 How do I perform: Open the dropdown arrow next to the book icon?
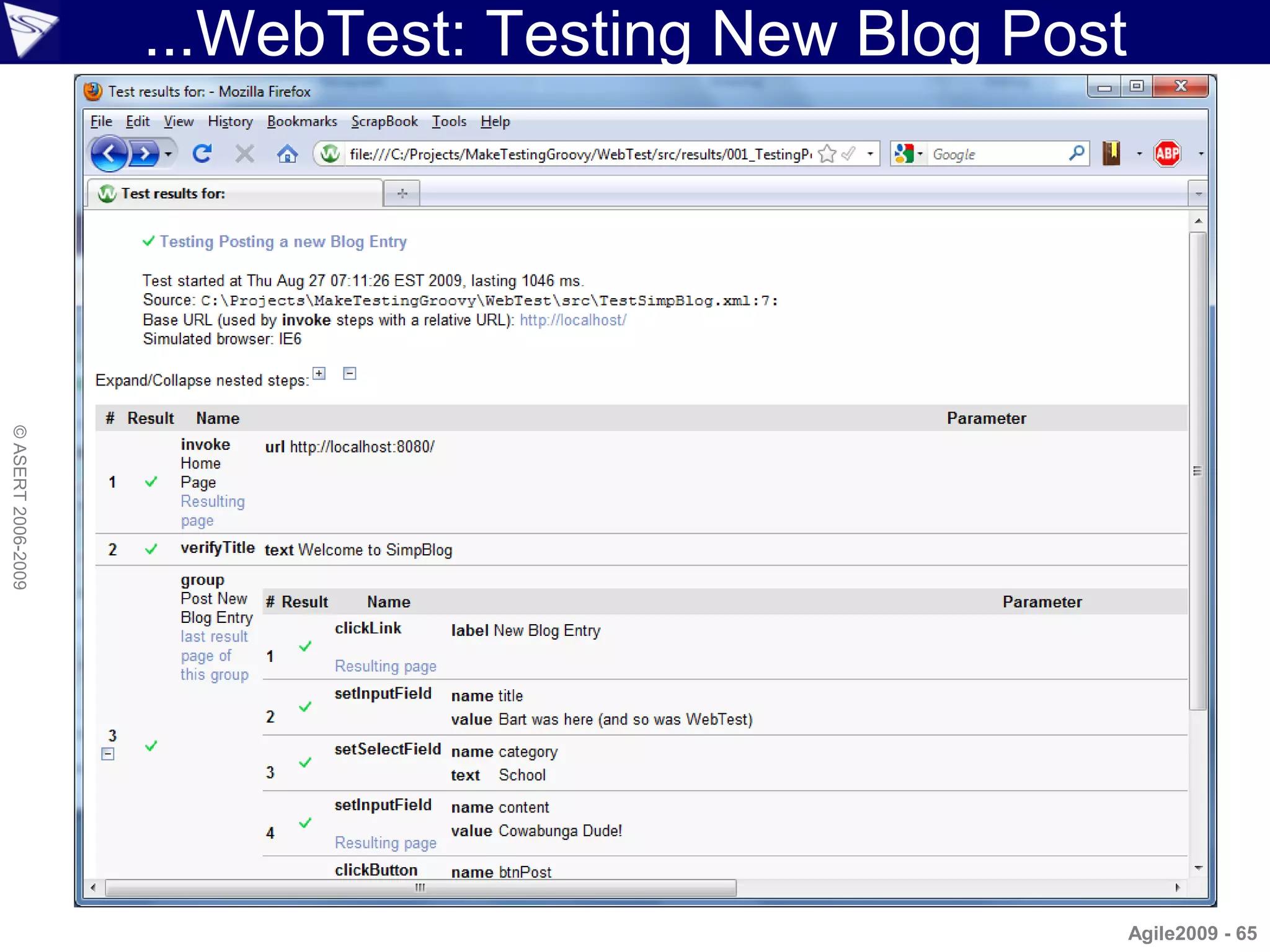coord(1139,154)
